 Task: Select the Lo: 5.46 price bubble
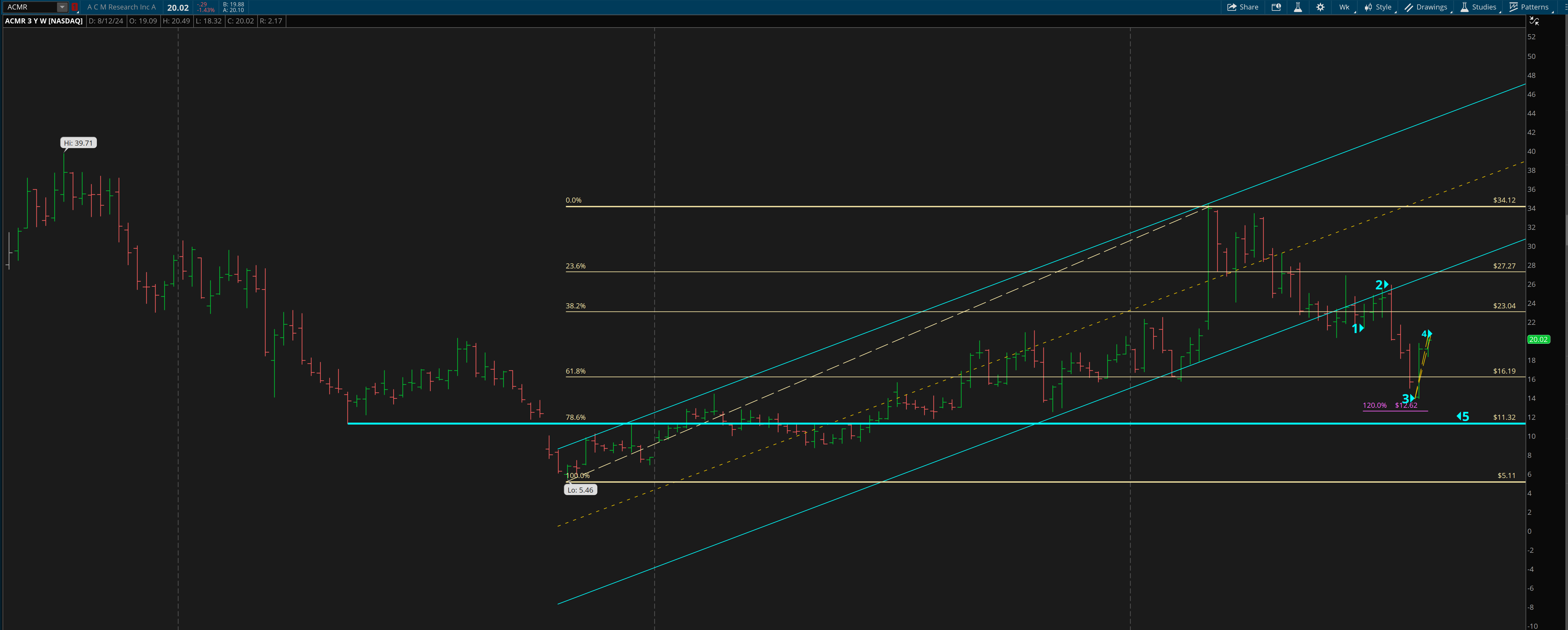[580, 490]
